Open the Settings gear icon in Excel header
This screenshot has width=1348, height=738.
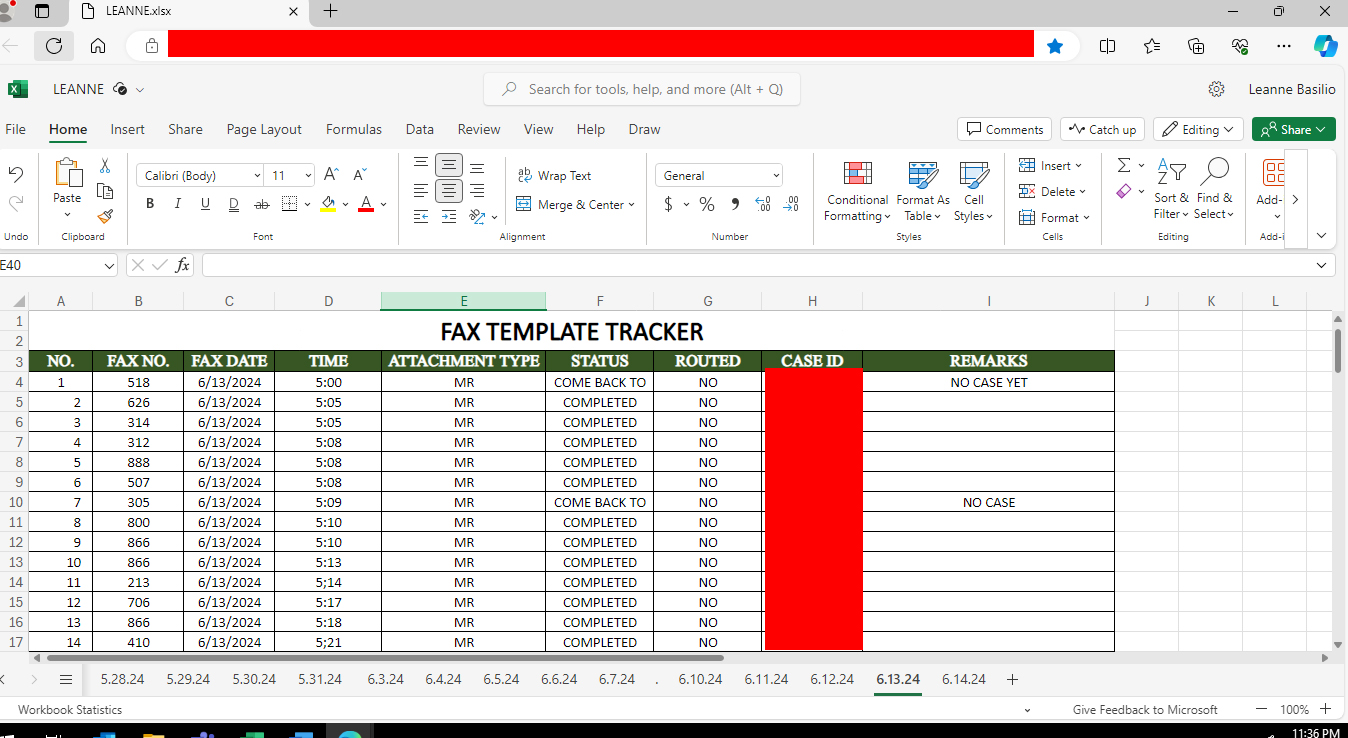(x=1216, y=89)
